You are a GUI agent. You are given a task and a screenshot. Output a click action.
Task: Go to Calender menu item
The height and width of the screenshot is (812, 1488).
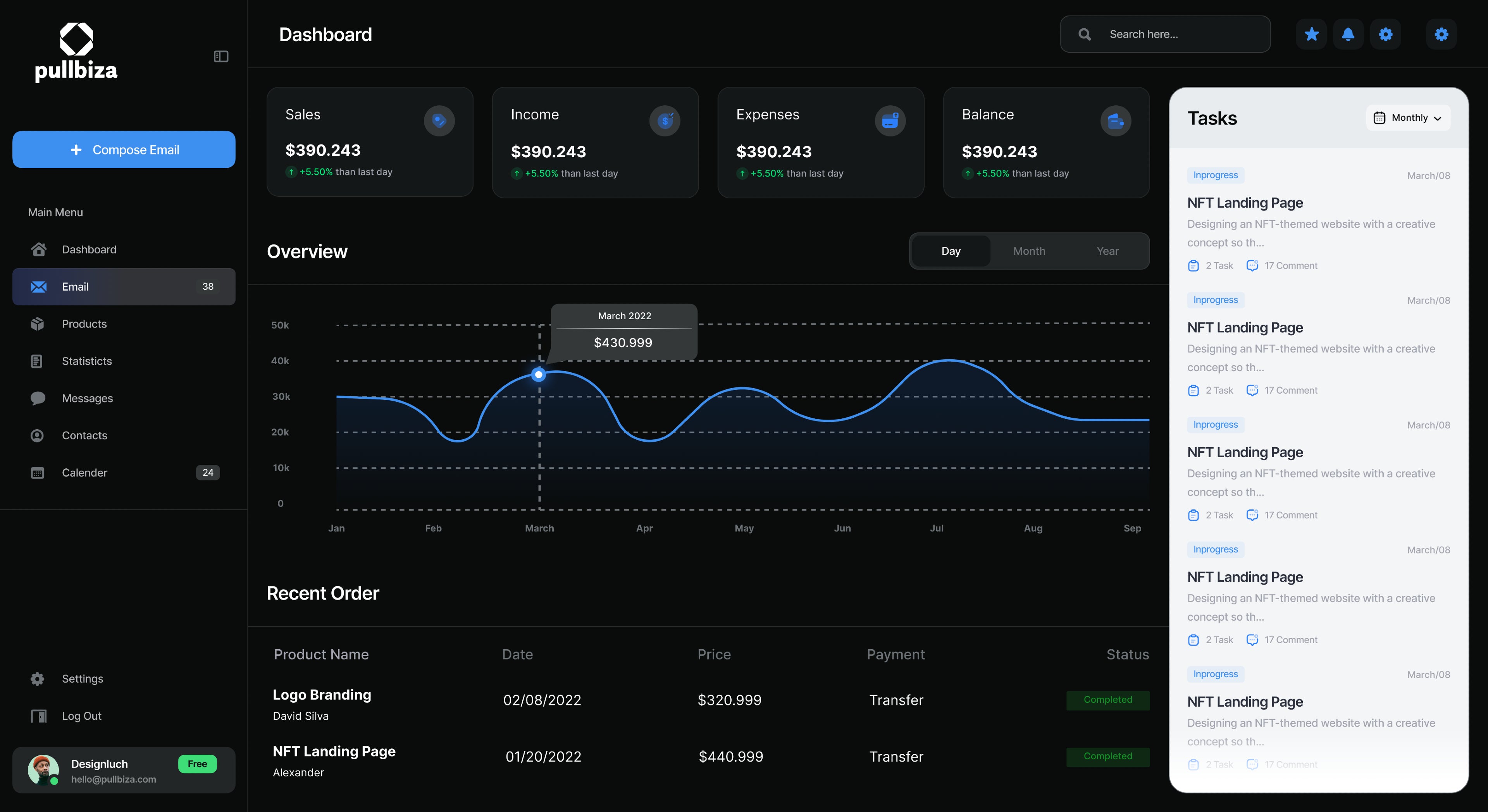tap(84, 472)
